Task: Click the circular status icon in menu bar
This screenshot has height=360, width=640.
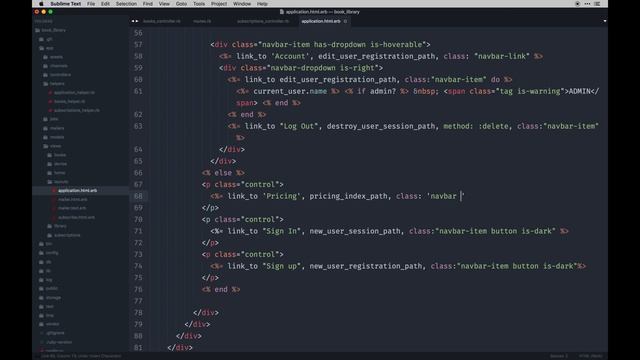Action: coord(577,4)
